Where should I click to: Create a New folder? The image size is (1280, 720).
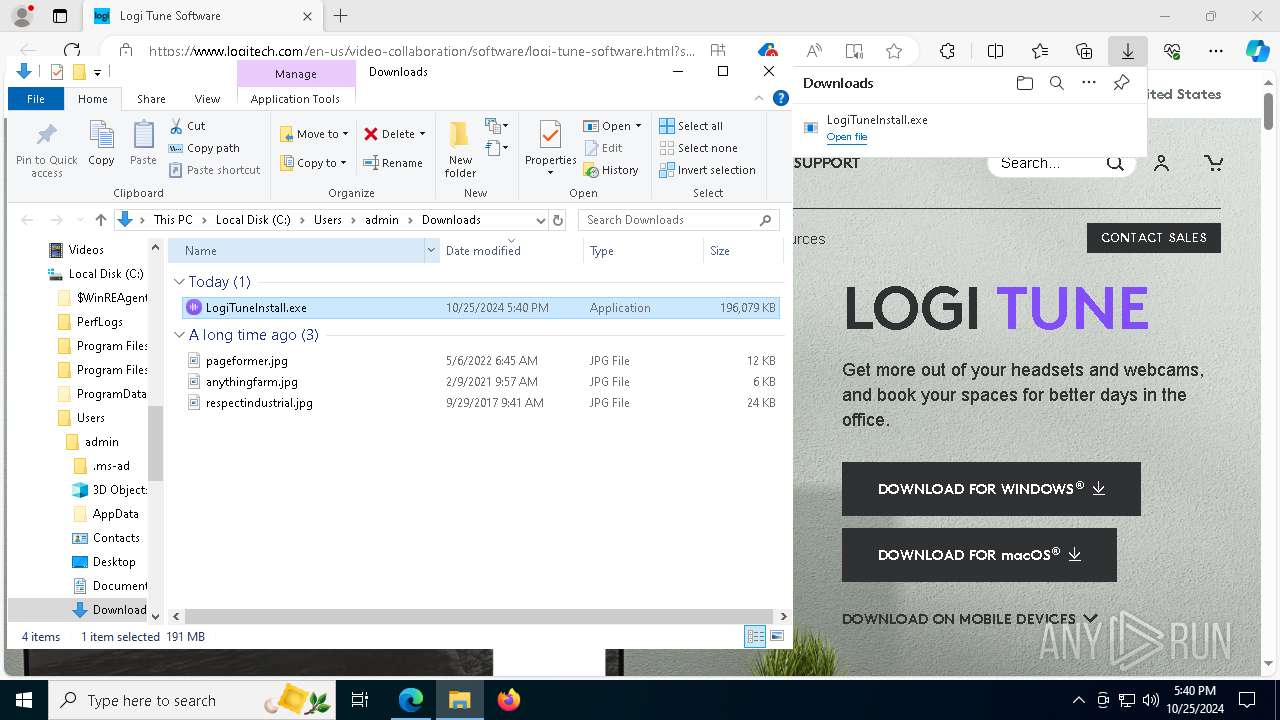coord(460,150)
